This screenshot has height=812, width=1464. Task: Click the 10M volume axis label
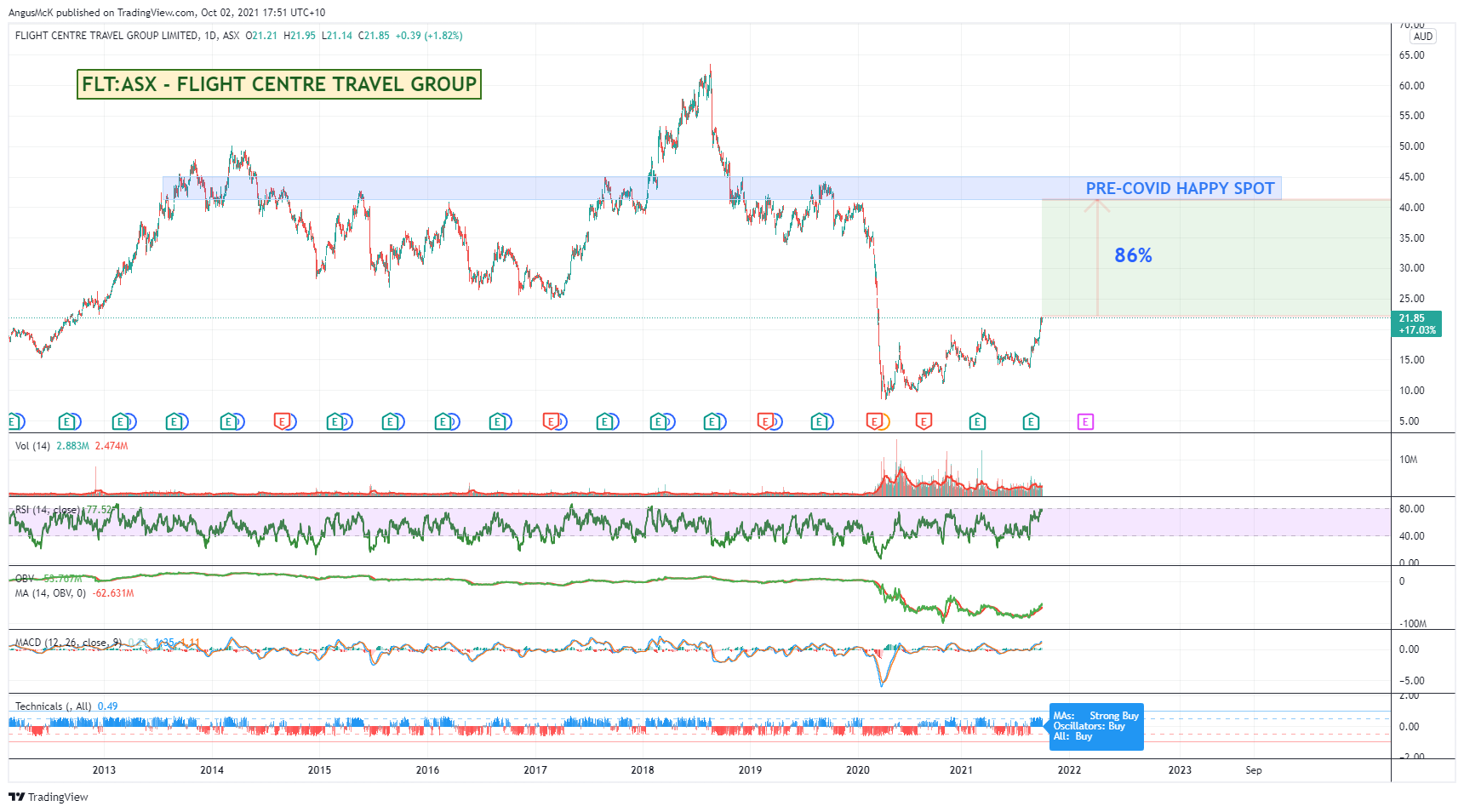1409,460
